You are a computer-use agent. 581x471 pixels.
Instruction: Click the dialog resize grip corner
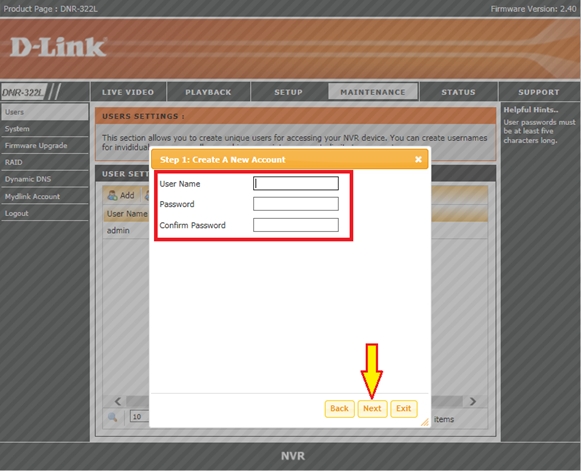(x=425, y=422)
